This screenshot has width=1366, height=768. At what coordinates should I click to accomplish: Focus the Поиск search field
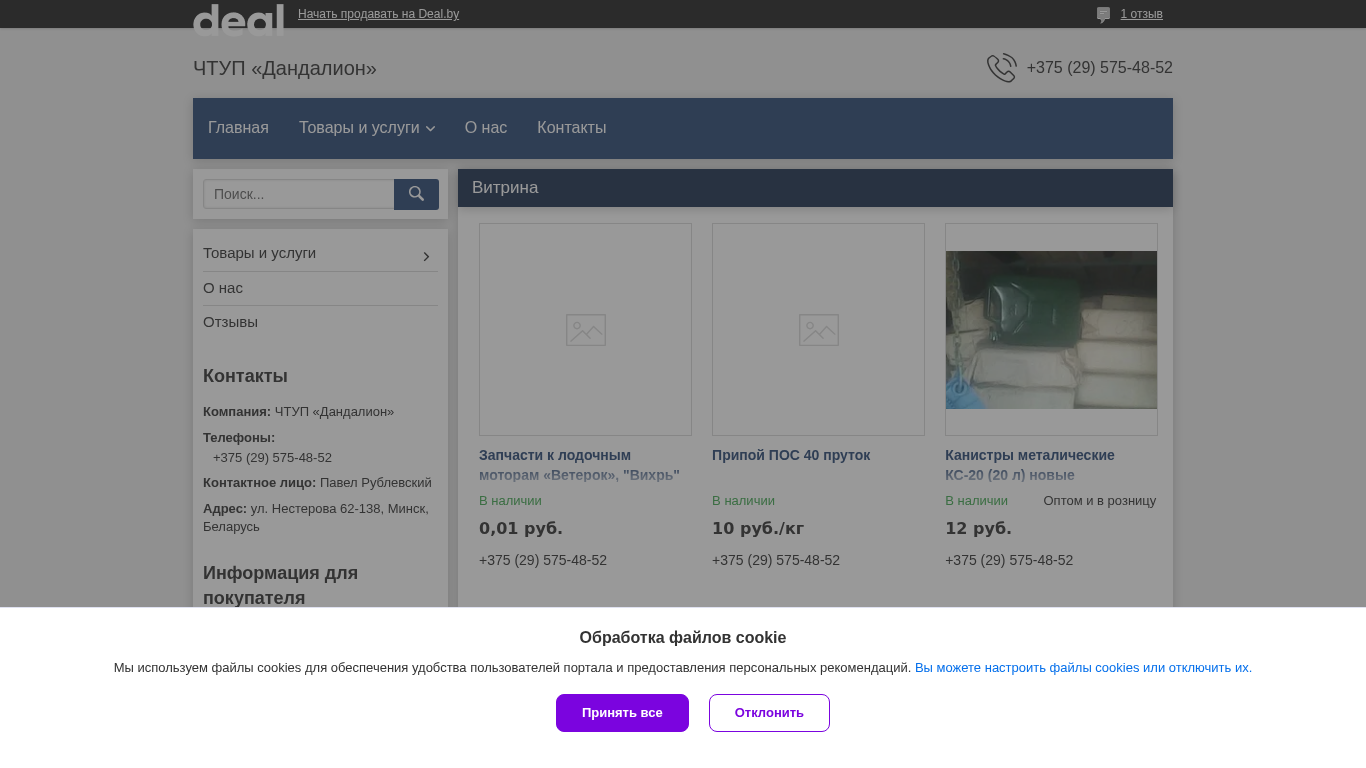coord(298,194)
